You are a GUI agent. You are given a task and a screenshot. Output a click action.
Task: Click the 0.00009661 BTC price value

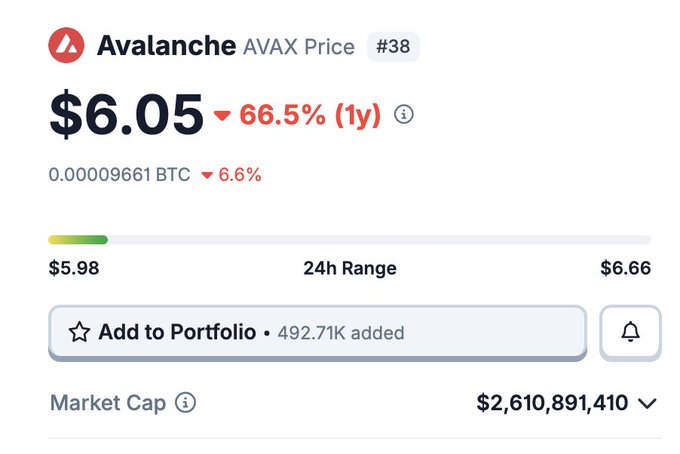119,175
